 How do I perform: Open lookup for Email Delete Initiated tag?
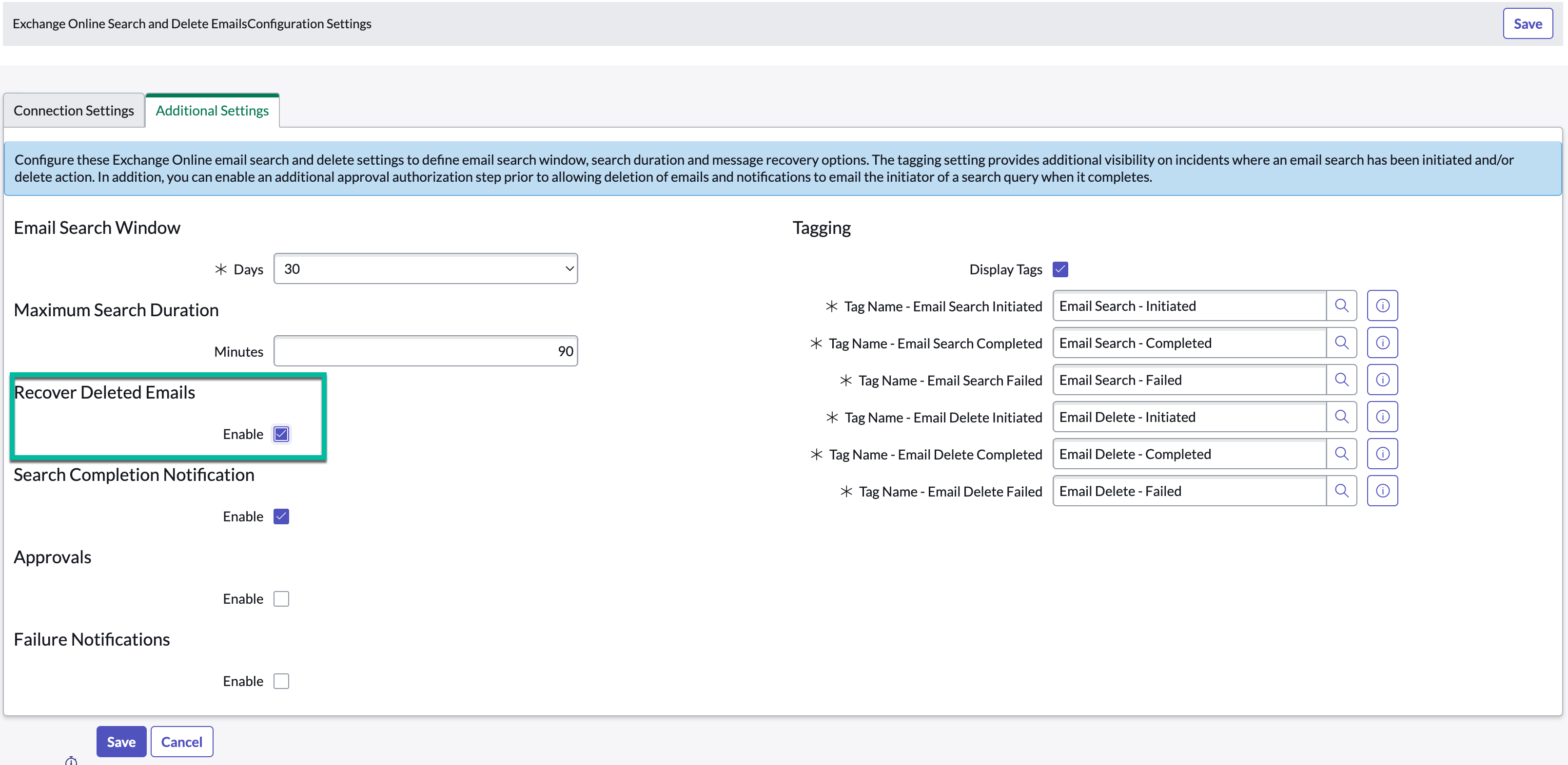pyautogui.click(x=1342, y=417)
